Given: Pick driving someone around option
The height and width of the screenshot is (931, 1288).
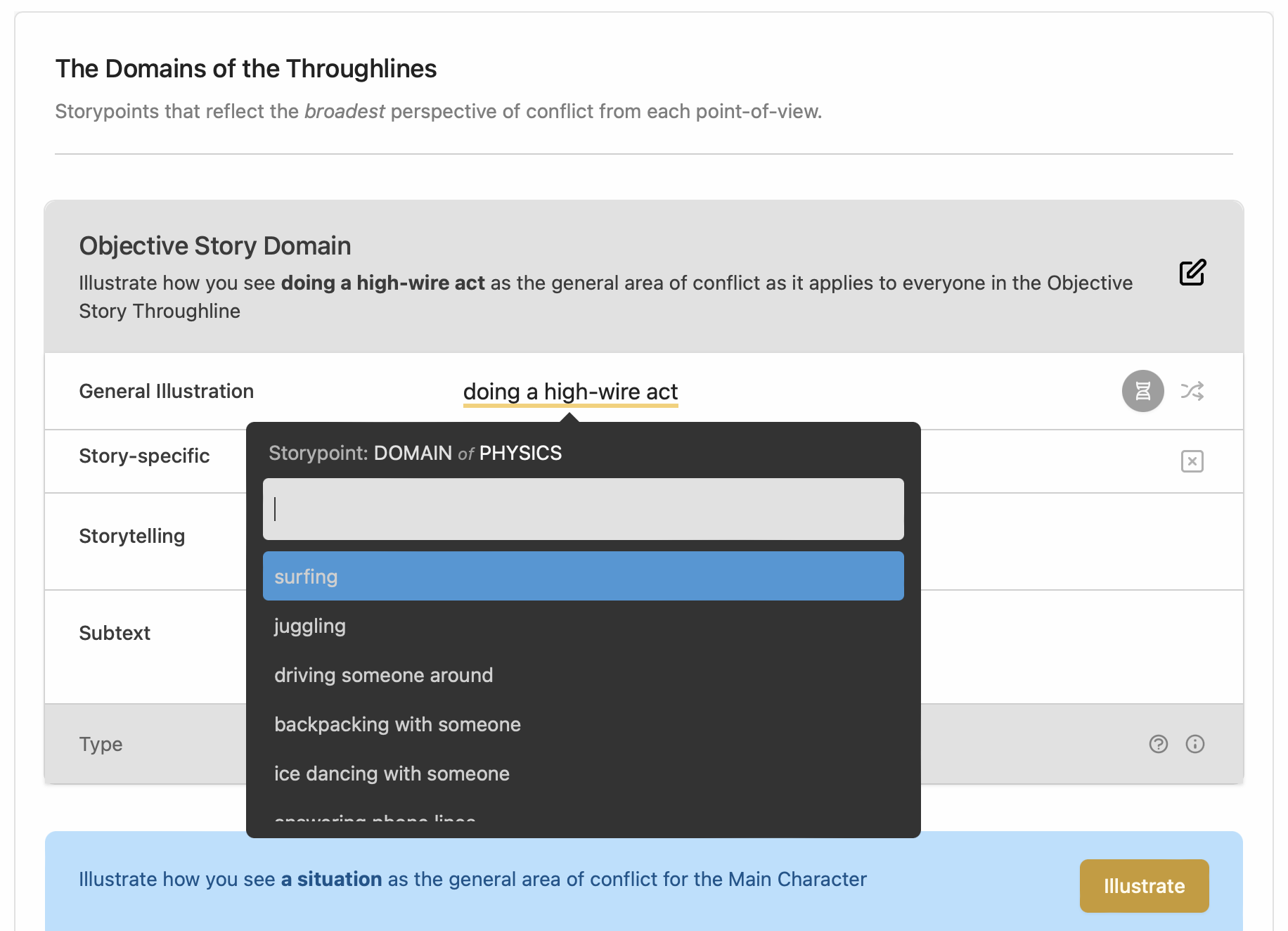Looking at the screenshot, I should coord(584,675).
